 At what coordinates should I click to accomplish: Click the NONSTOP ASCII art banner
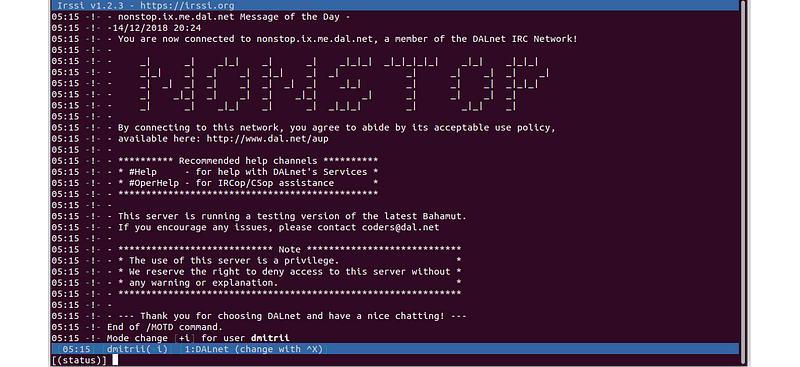point(344,84)
